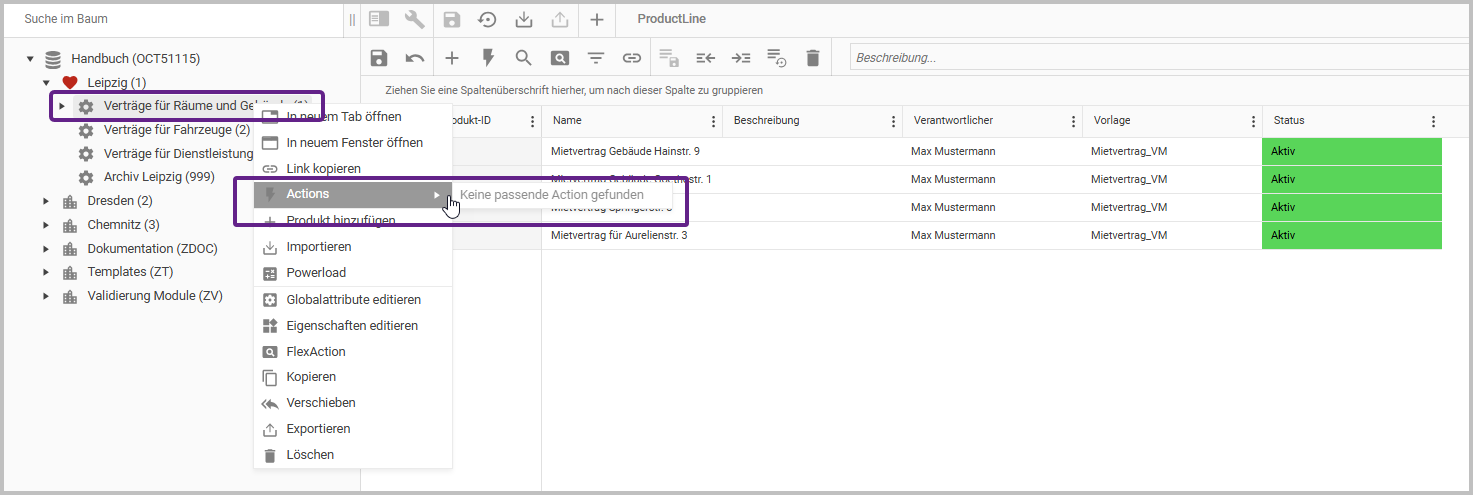Choose Exportieren in the context menu
The width and height of the screenshot is (1473, 495).
pos(318,429)
